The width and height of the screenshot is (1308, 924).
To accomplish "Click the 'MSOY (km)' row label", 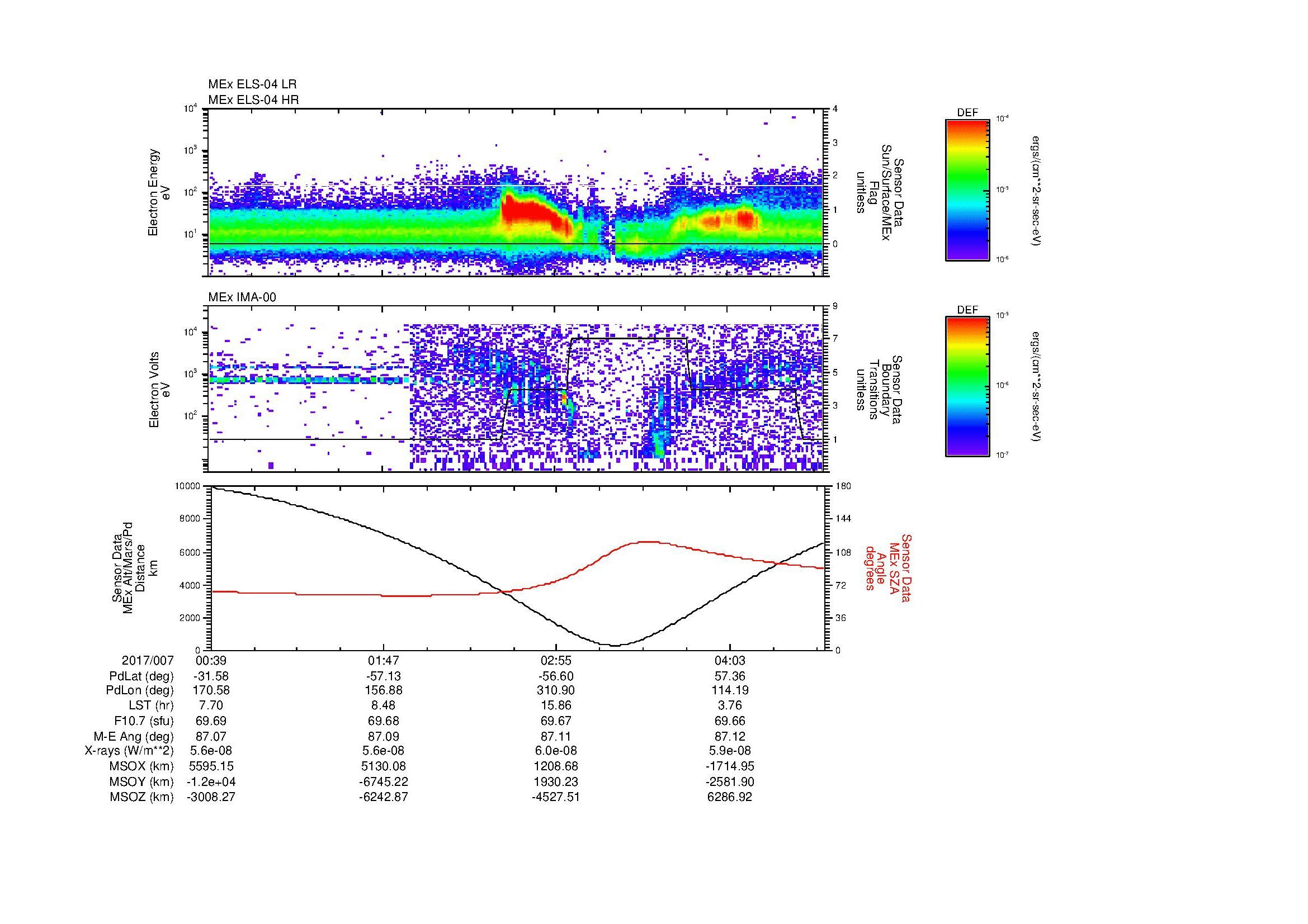I will click(x=141, y=781).
